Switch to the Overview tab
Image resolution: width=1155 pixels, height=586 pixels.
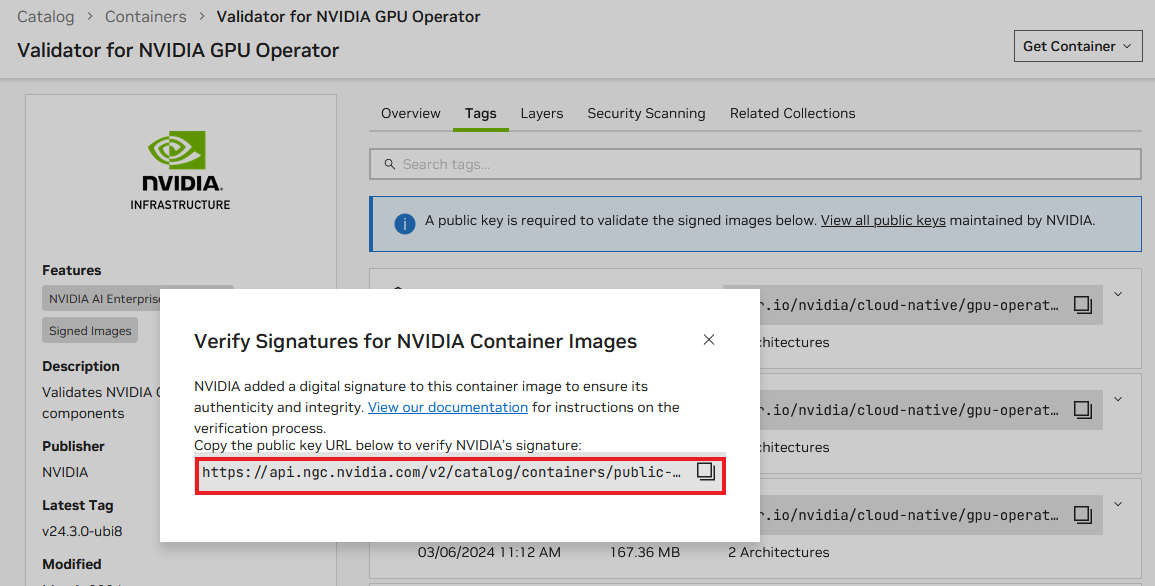tap(410, 113)
